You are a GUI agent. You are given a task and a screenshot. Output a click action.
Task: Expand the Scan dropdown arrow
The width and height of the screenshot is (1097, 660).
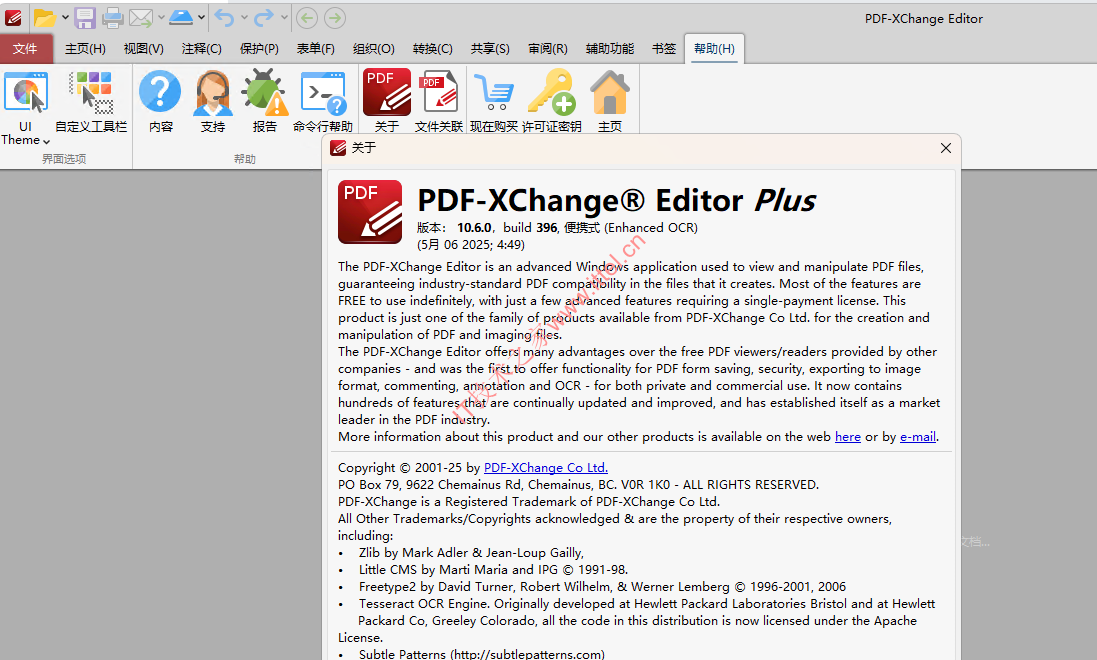(201, 17)
